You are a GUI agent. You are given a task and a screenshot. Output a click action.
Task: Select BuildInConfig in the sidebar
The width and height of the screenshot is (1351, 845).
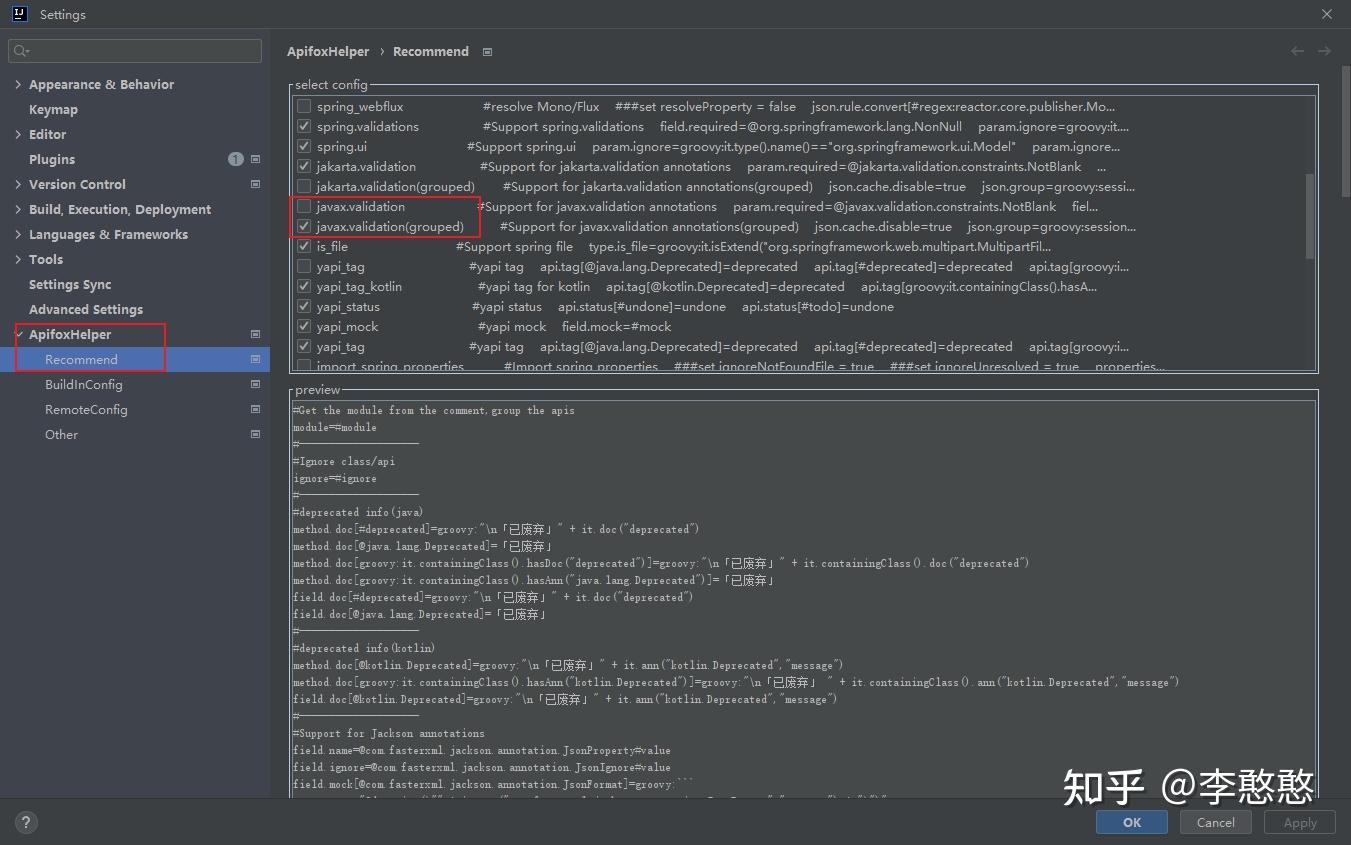[x=86, y=384]
